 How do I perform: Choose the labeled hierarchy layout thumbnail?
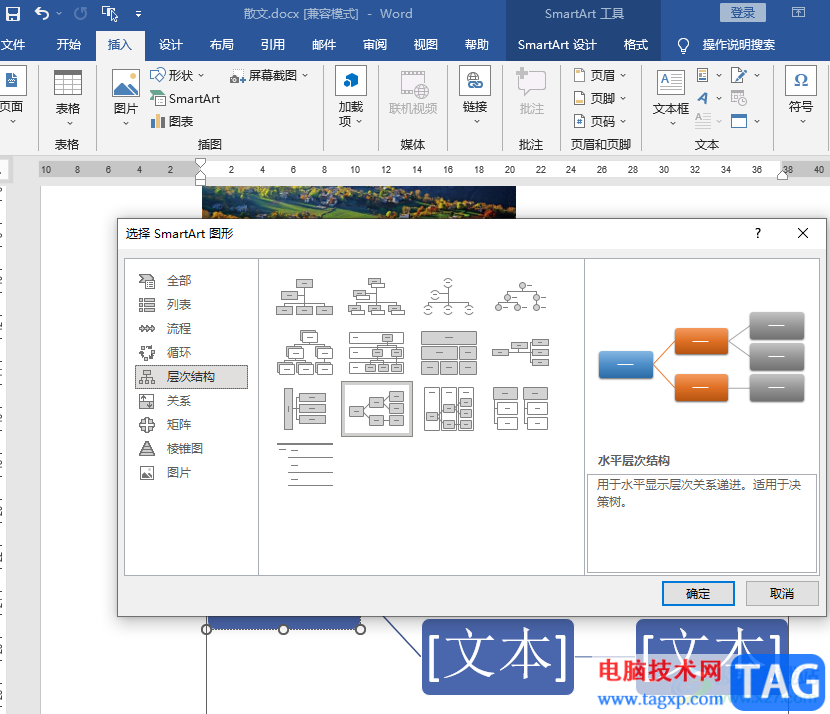tap(376, 353)
